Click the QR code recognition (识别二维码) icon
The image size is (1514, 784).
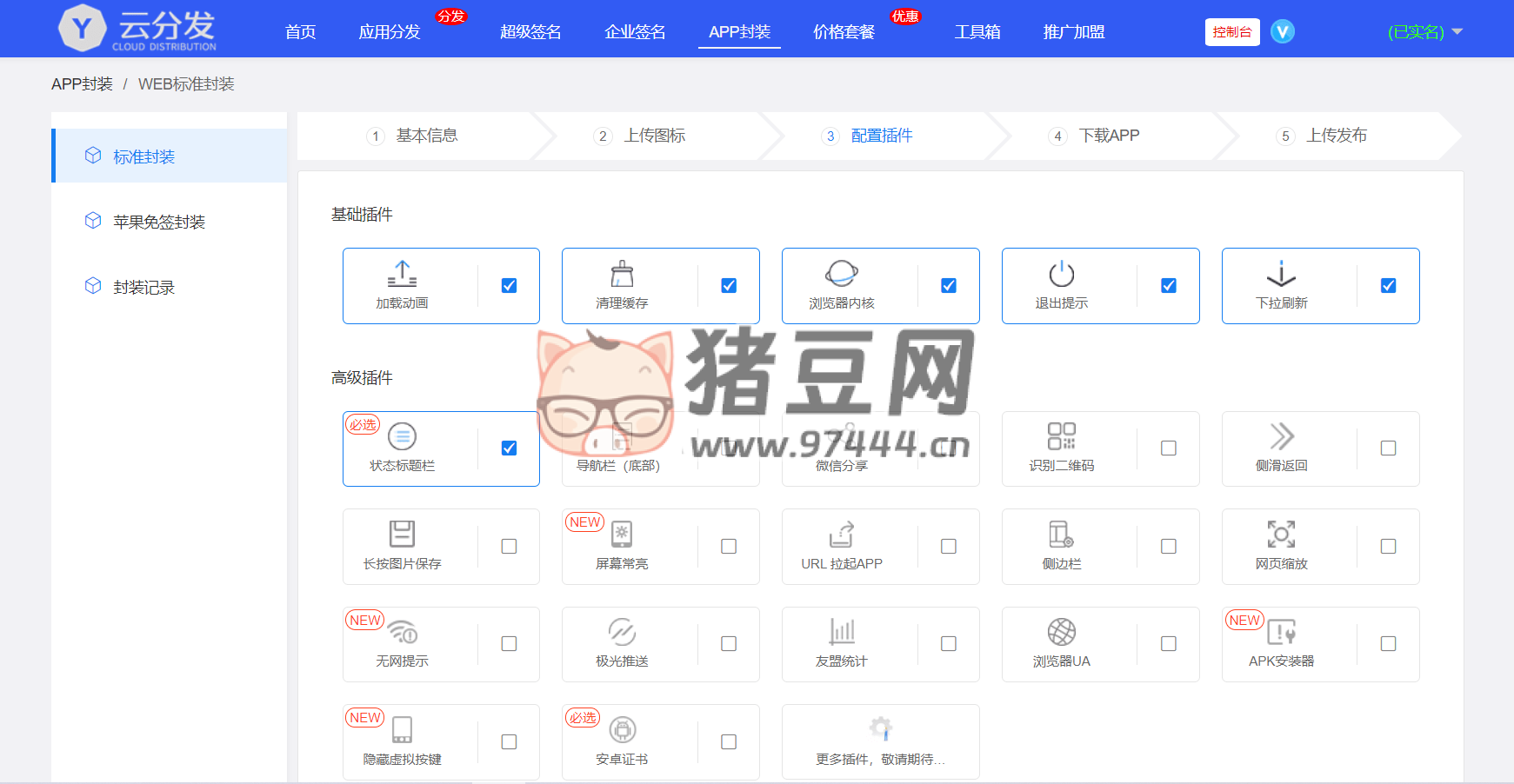click(1062, 436)
